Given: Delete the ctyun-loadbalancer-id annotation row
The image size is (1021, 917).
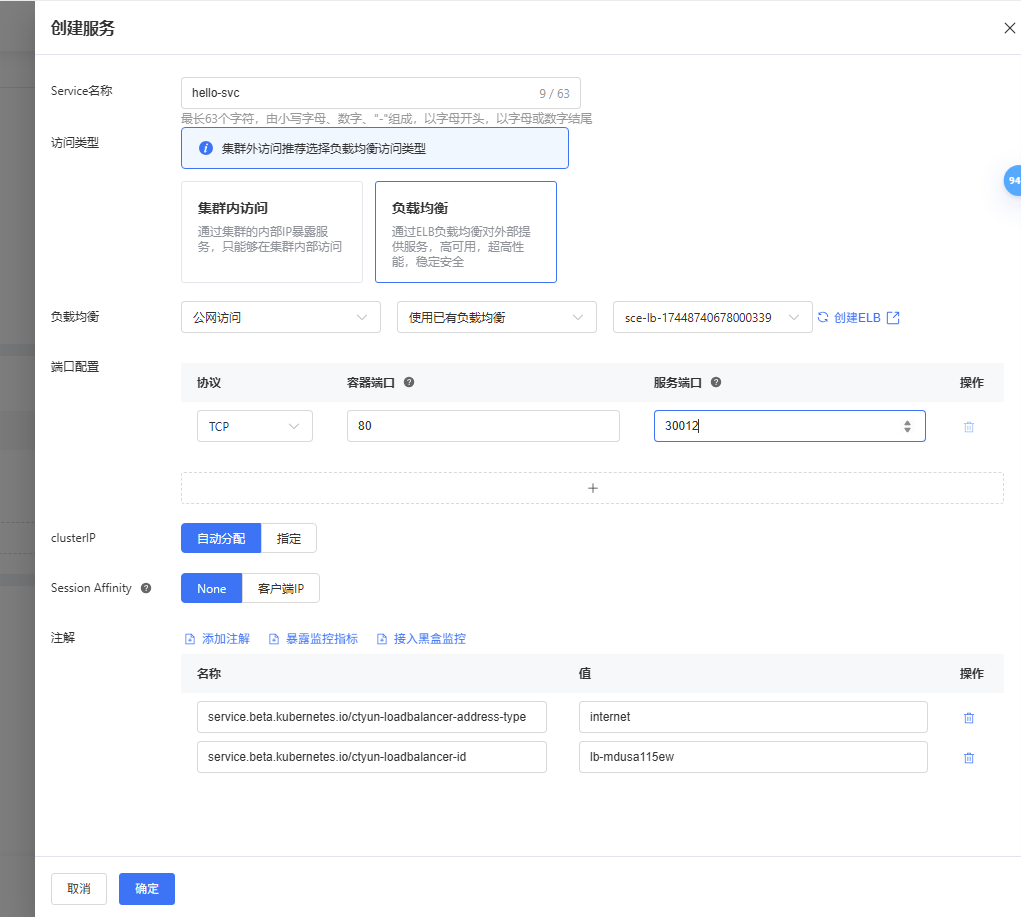Looking at the screenshot, I should click(x=968, y=757).
